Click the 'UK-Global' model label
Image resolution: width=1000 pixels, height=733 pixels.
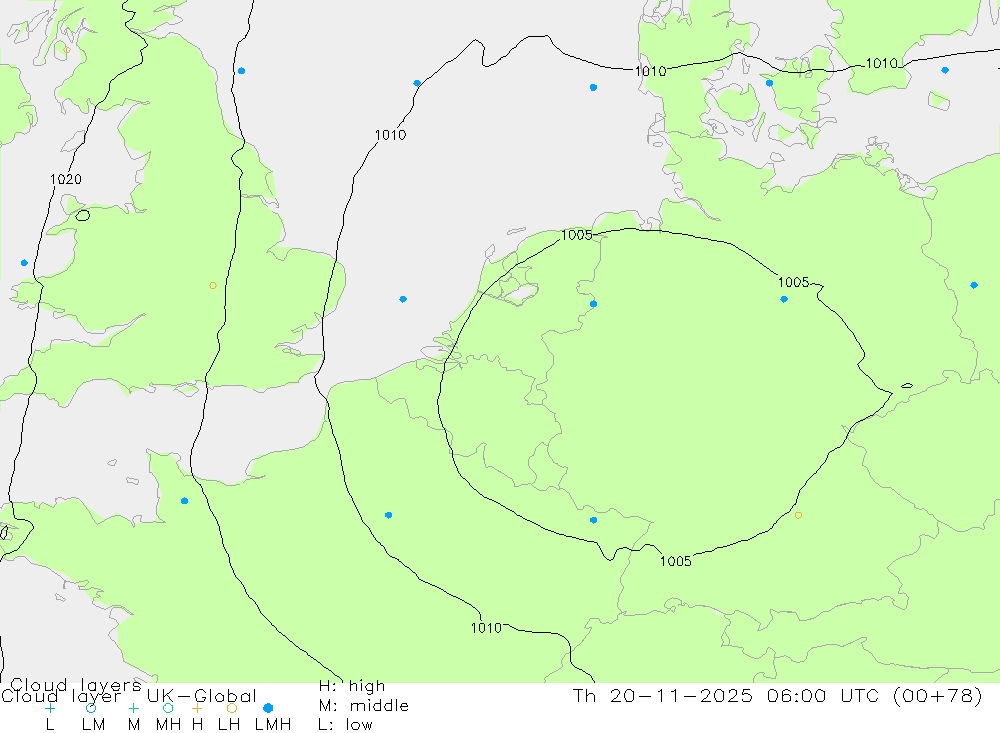pyautogui.click(x=202, y=695)
